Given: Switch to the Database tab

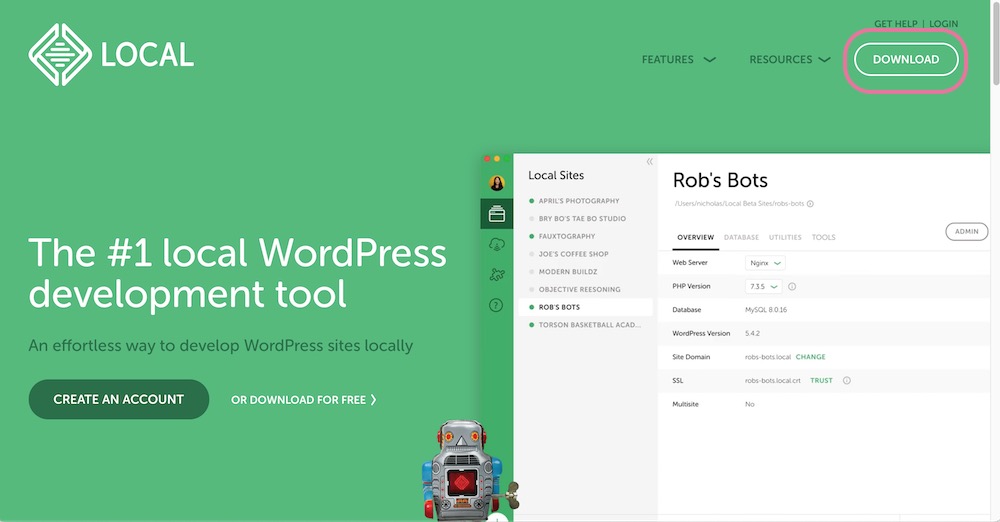Looking at the screenshot, I should pyautogui.click(x=741, y=237).
